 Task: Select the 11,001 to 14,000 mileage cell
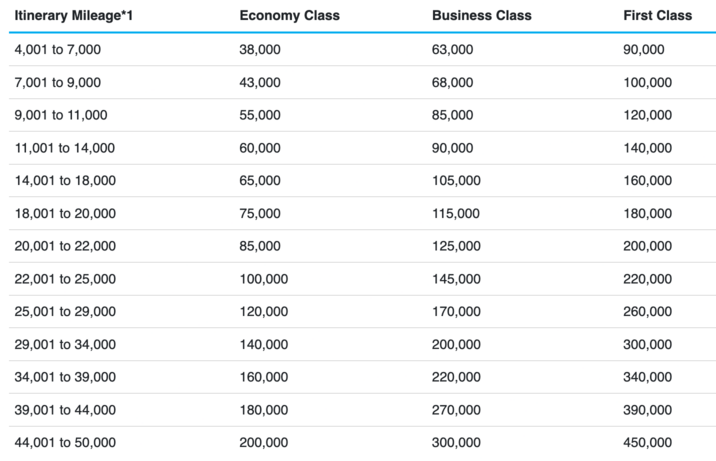coord(64,148)
